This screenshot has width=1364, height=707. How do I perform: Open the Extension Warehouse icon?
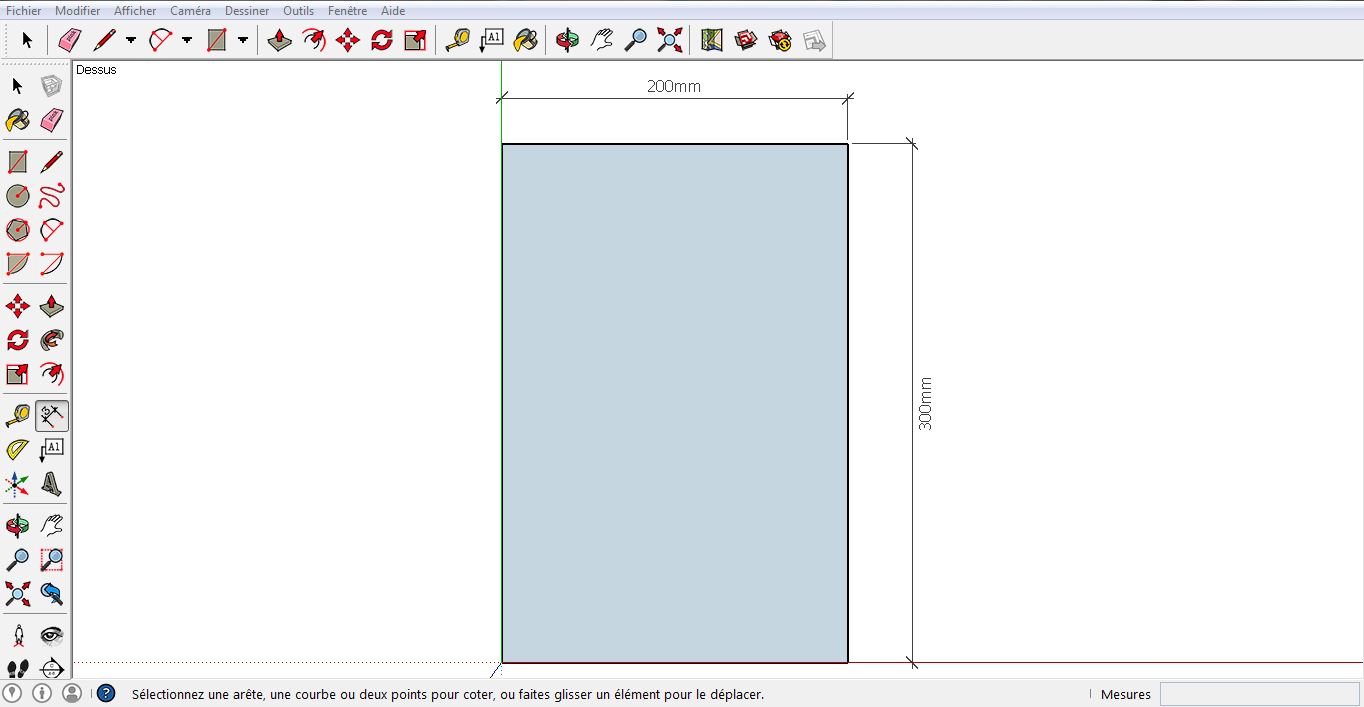pyautogui.click(x=780, y=40)
